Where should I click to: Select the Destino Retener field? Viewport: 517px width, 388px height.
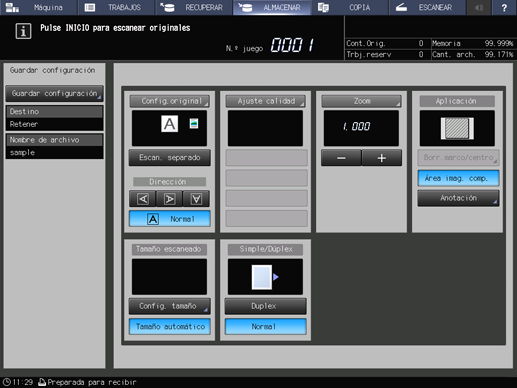[54, 118]
